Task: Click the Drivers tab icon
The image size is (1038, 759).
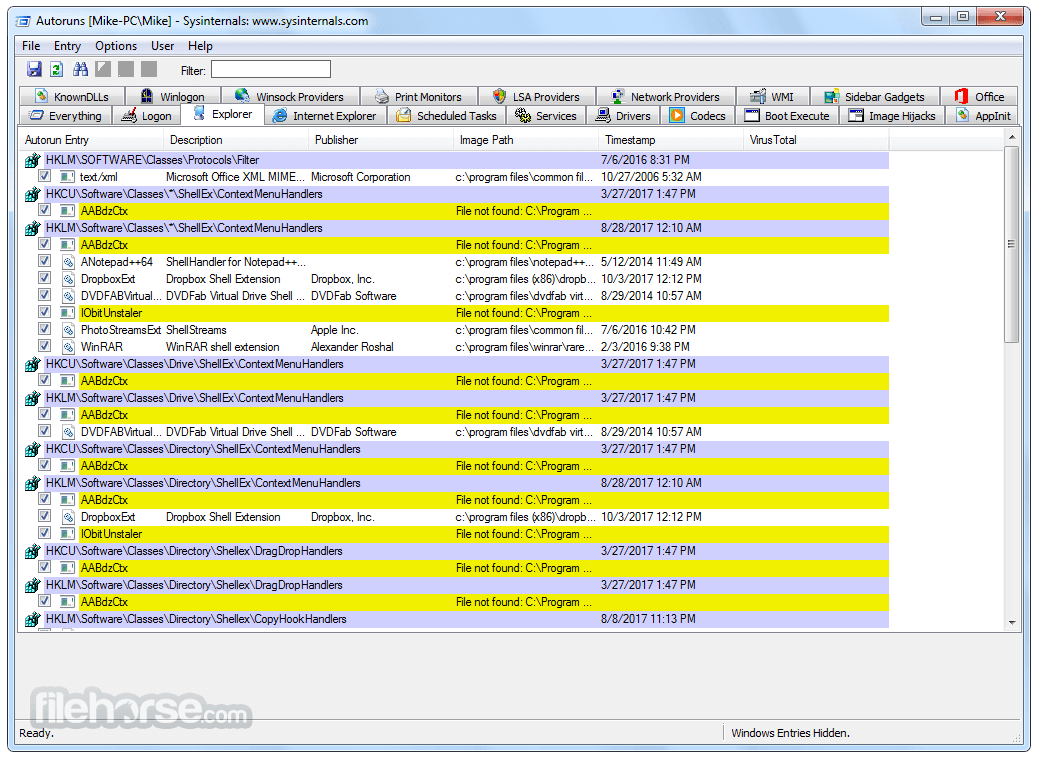Action: [602, 115]
